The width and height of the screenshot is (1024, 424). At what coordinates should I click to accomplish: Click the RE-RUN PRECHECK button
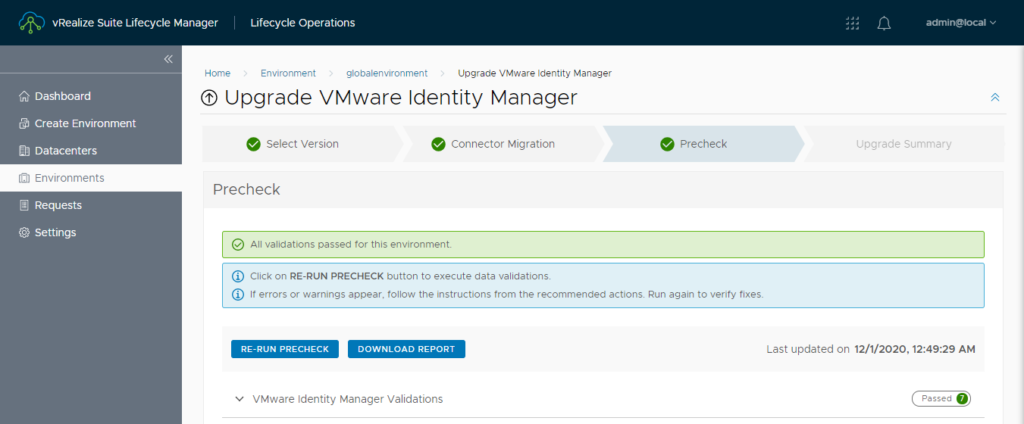point(285,349)
